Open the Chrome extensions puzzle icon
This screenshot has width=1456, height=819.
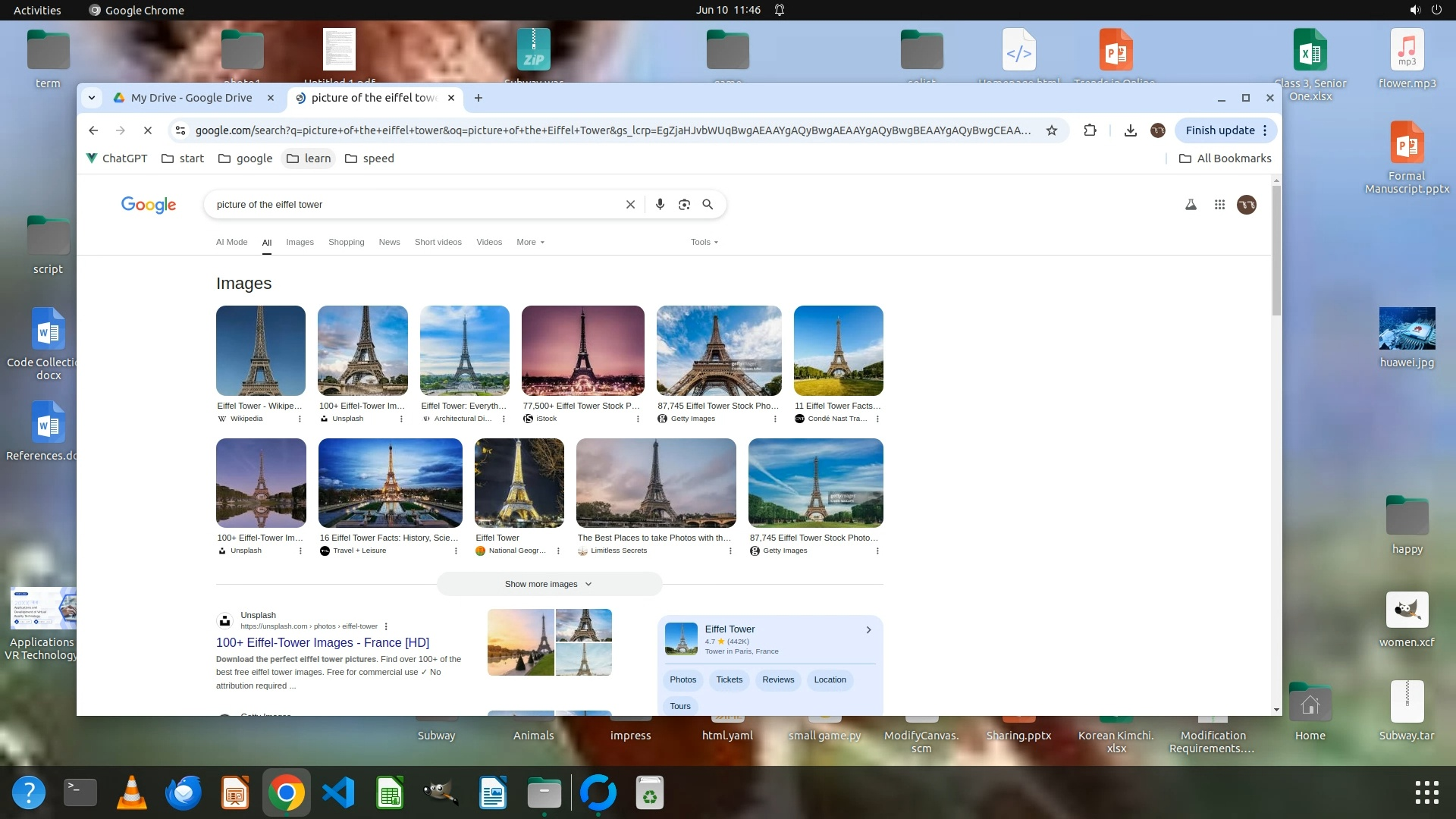click(1090, 130)
